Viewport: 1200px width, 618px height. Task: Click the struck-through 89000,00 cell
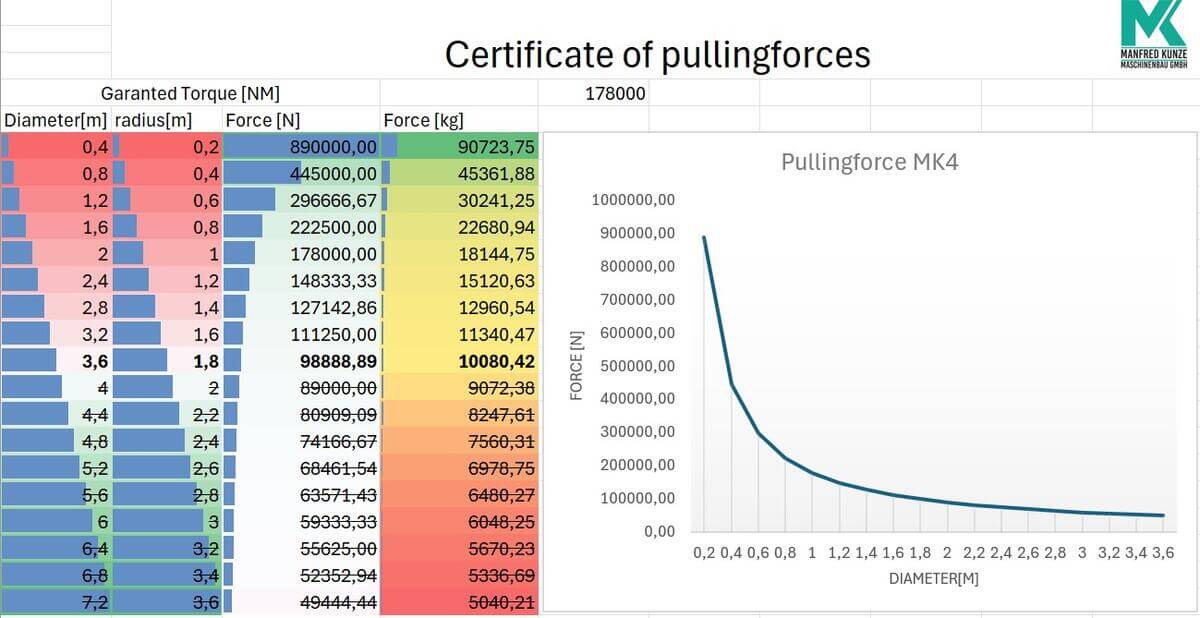(x=301, y=387)
